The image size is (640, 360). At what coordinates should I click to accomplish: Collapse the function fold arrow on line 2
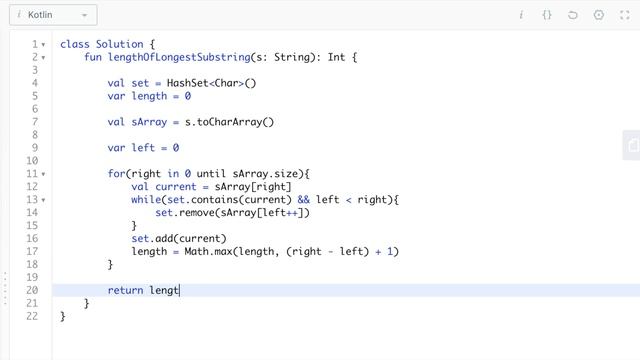pyautogui.click(x=43, y=58)
